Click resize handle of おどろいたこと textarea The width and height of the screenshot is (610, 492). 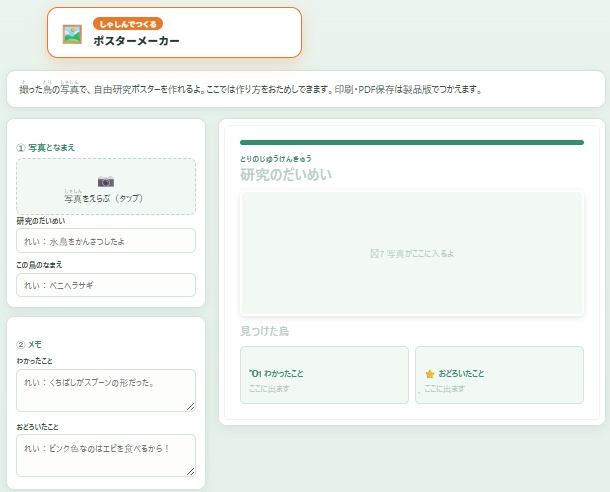[191, 472]
